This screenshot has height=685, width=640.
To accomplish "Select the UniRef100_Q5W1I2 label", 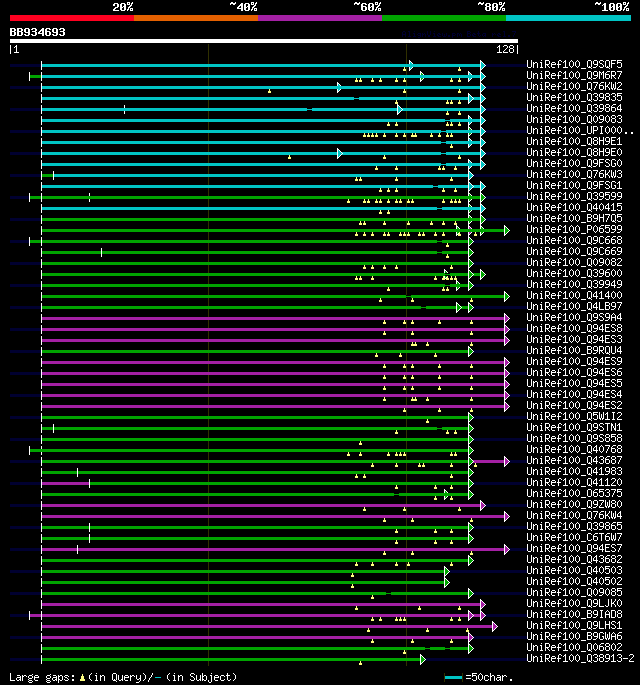I will (574, 416).
